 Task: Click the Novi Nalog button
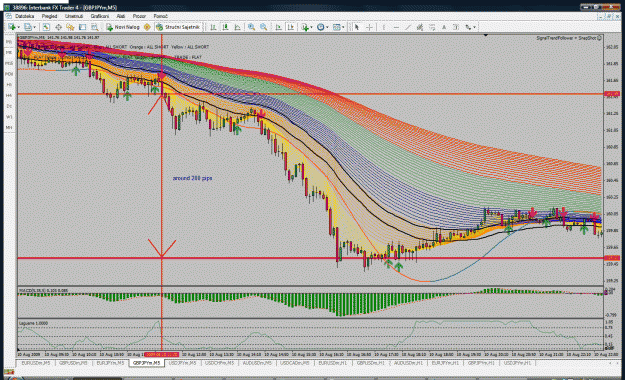pyautogui.click(x=123, y=27)
